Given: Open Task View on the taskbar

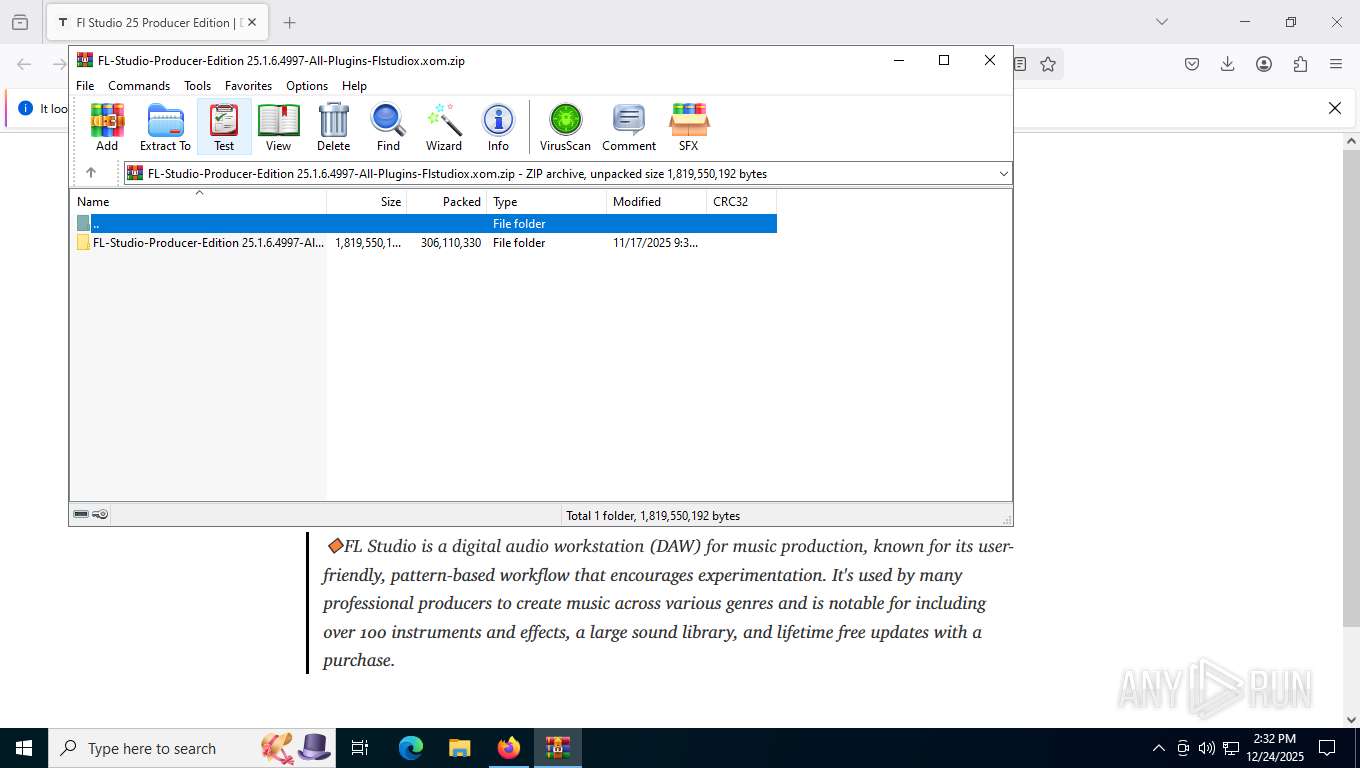Looking at the screenshot, I should pyautogui.click(x=360, y=748).
